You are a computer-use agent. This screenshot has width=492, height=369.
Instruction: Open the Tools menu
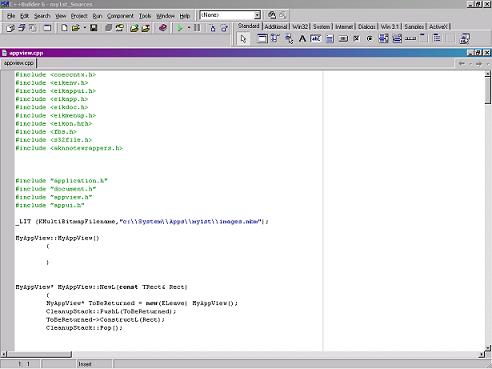[145, 16]
